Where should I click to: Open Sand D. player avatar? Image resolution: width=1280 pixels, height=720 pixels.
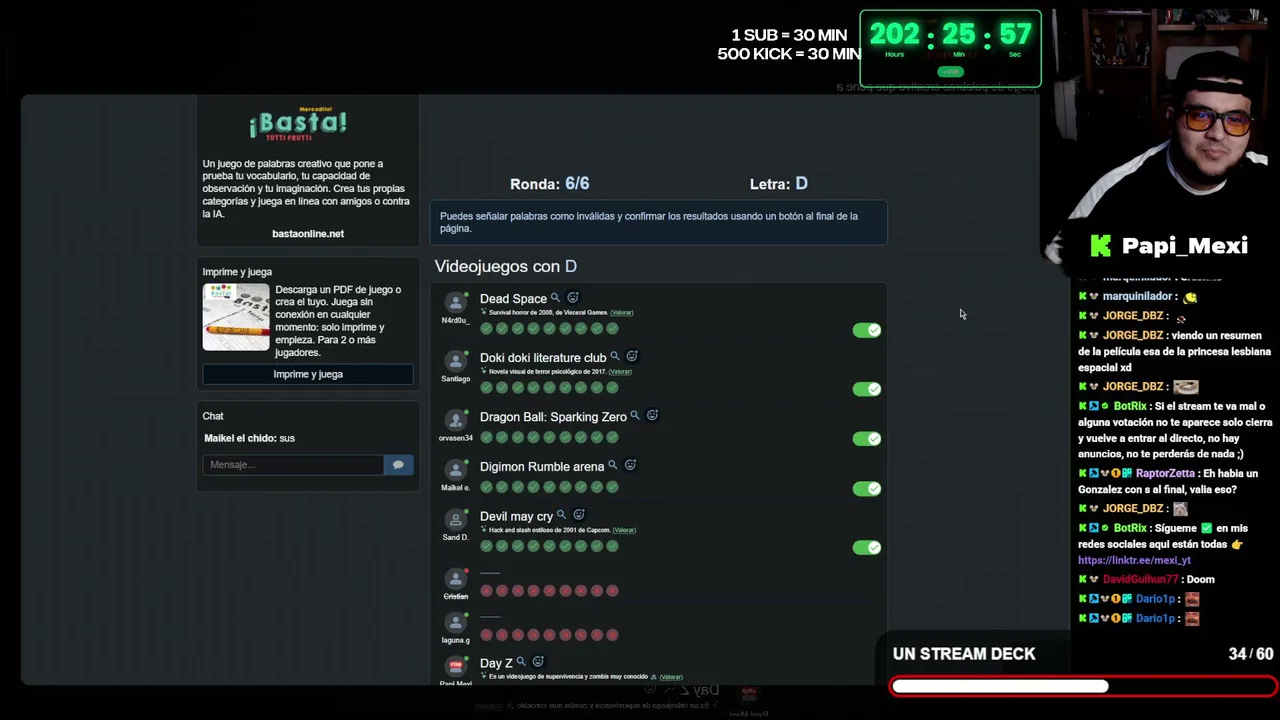pos(456,521)
